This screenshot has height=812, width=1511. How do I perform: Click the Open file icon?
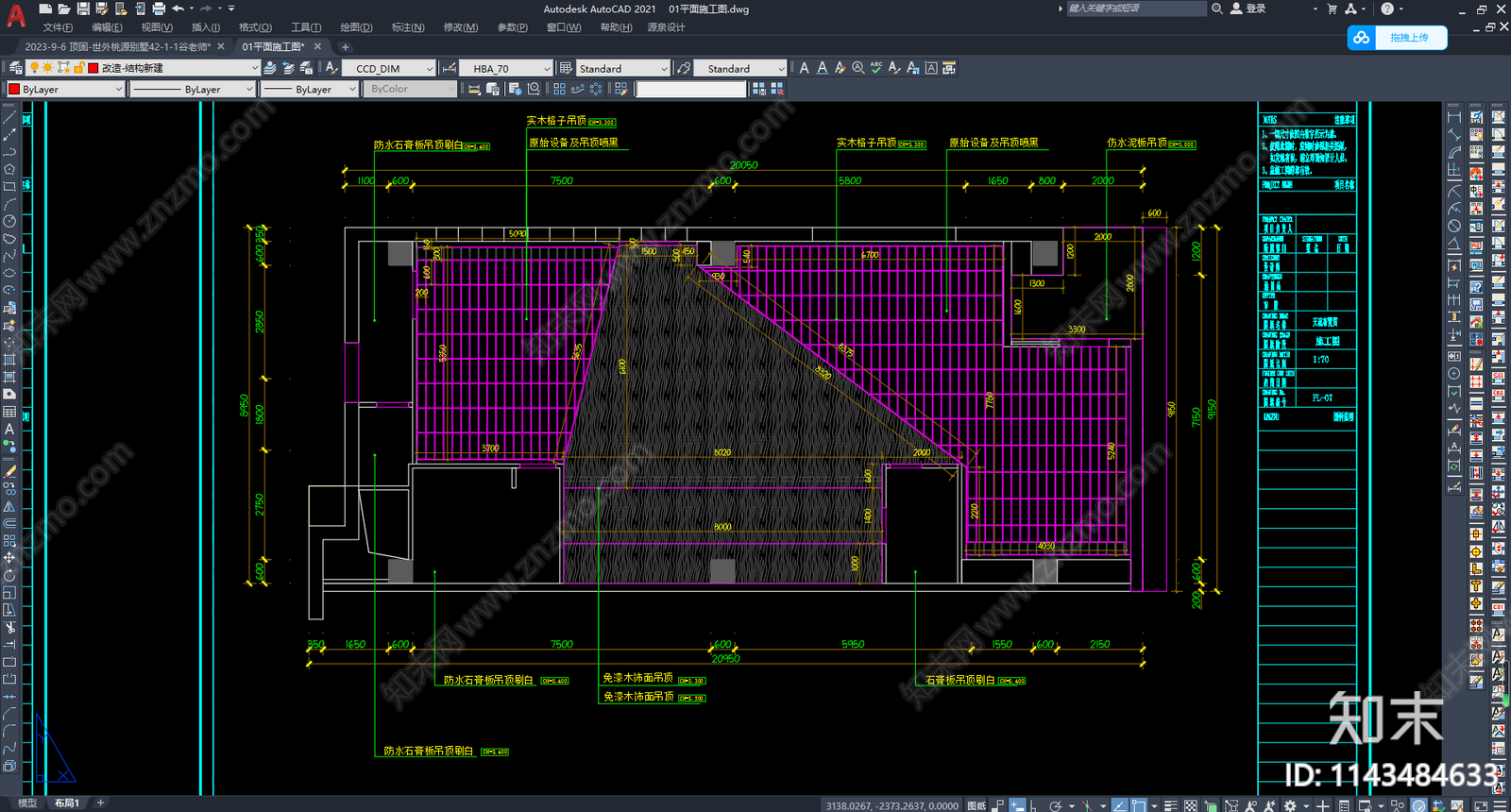[x=64, y=8]
